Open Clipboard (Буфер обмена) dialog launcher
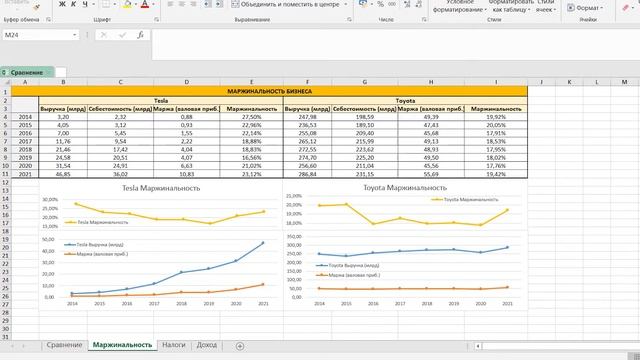 click(49, 20)
